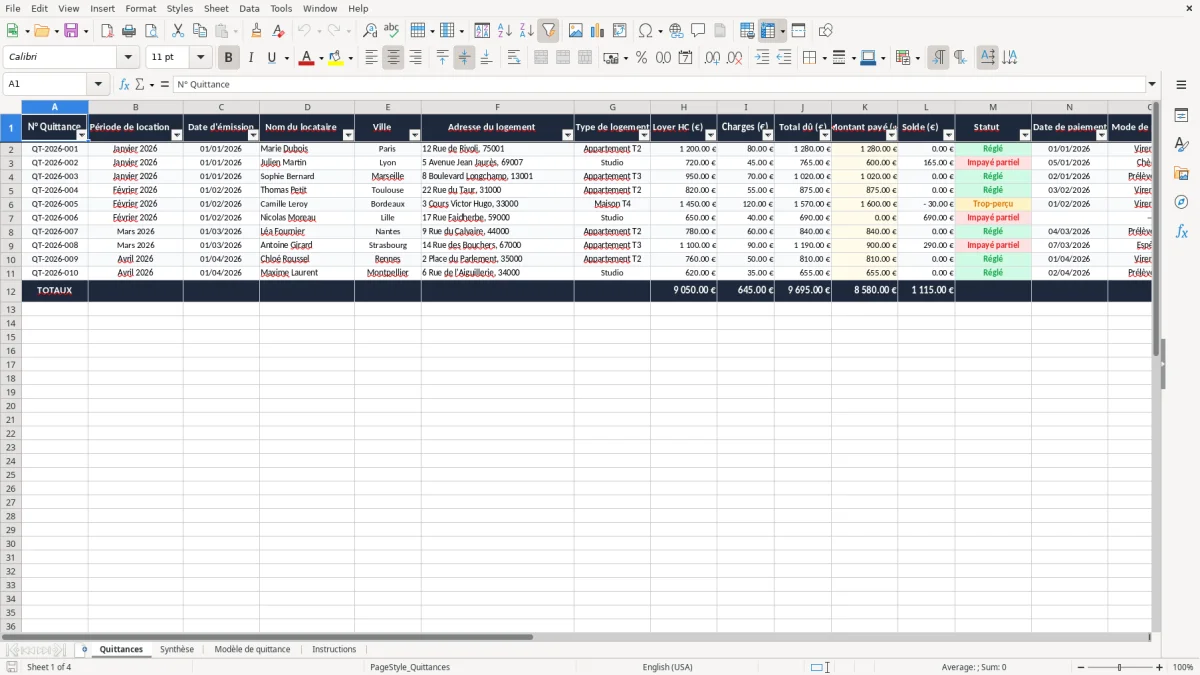Export directly as PDF
The height and width of the screenshot is (675, 1200).
tap(107, 31)
